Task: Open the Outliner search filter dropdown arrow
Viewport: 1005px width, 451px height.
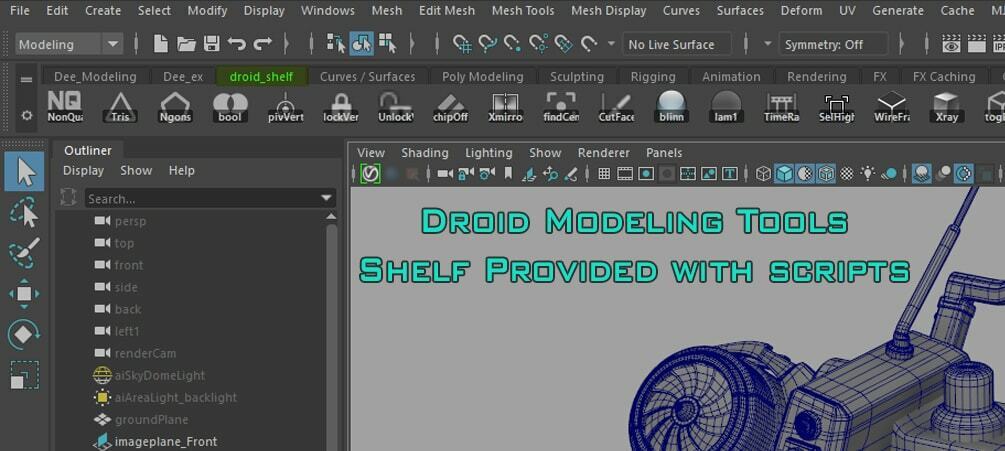Action: [327, 199]
